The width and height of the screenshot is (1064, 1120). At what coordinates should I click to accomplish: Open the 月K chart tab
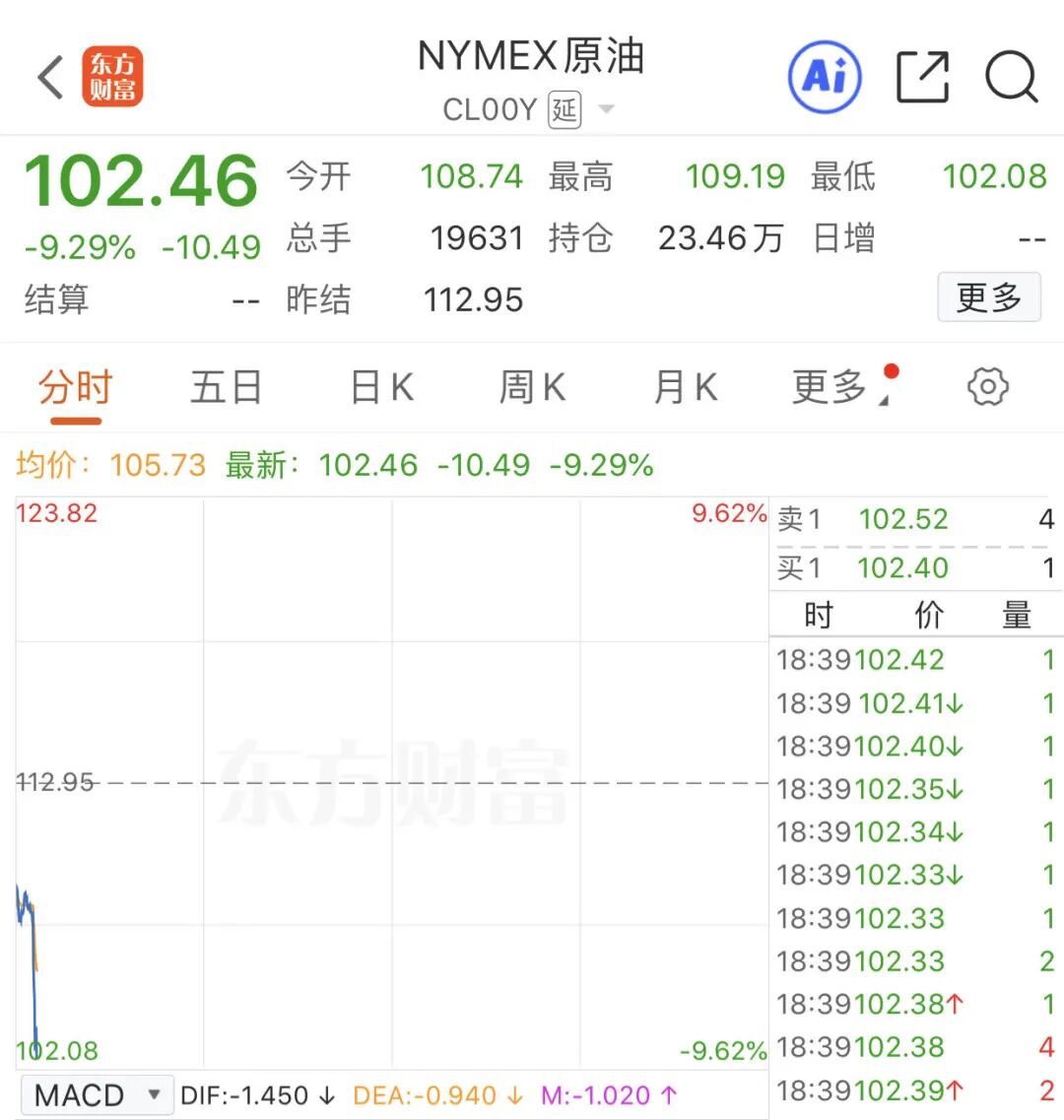click(685, 387)
